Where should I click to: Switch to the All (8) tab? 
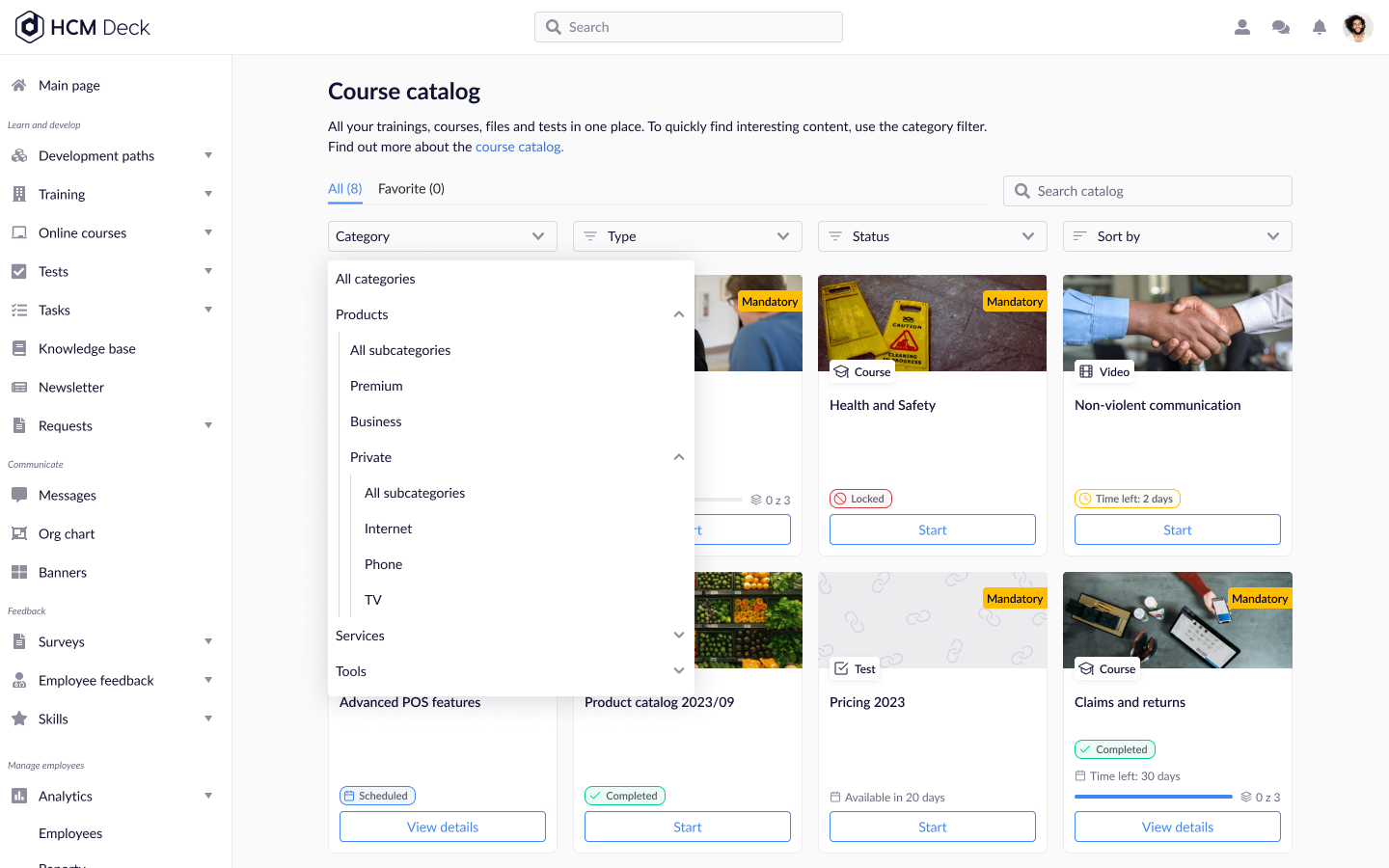pyautogui.click(x=345, y=189)
